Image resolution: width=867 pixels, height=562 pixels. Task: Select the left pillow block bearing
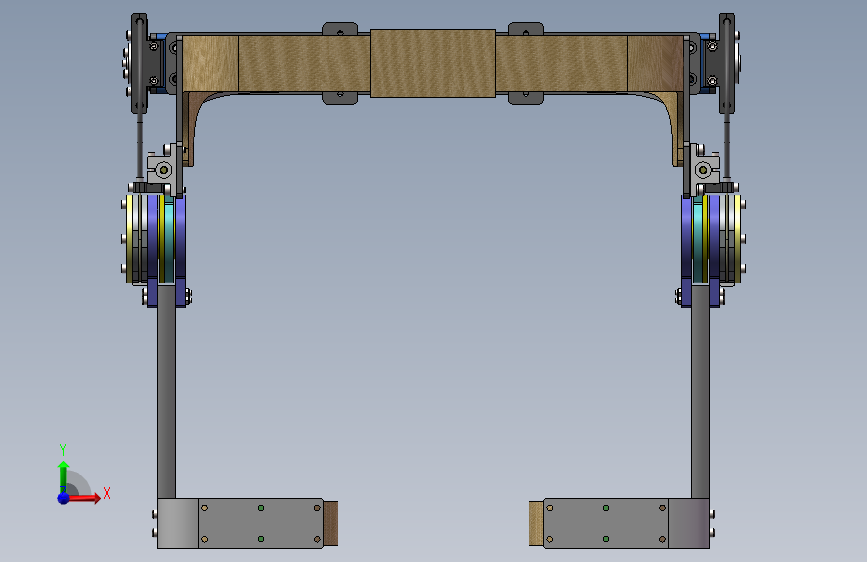pos(164,169)
